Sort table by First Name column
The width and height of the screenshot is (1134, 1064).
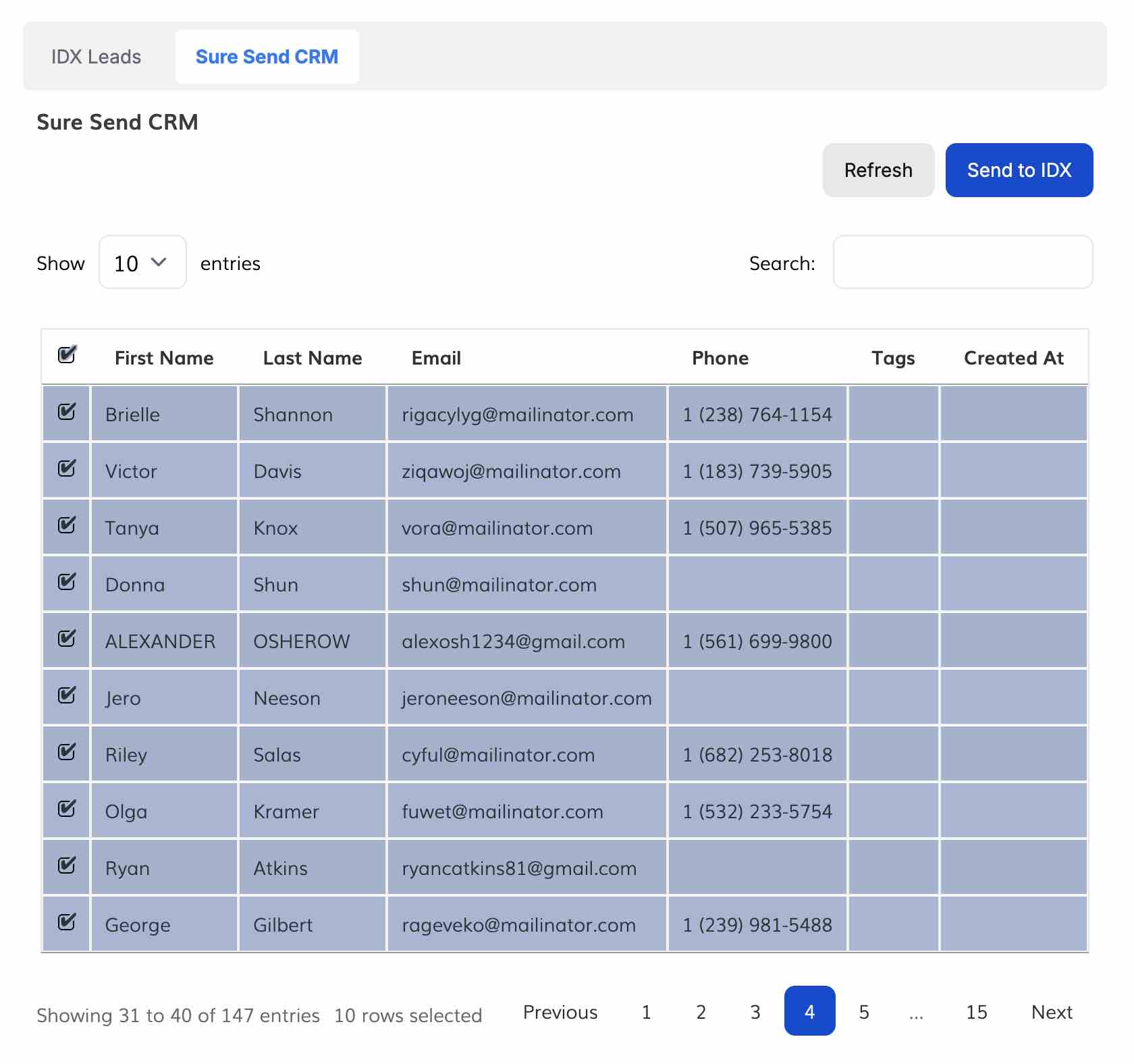(x=164, y=358)
